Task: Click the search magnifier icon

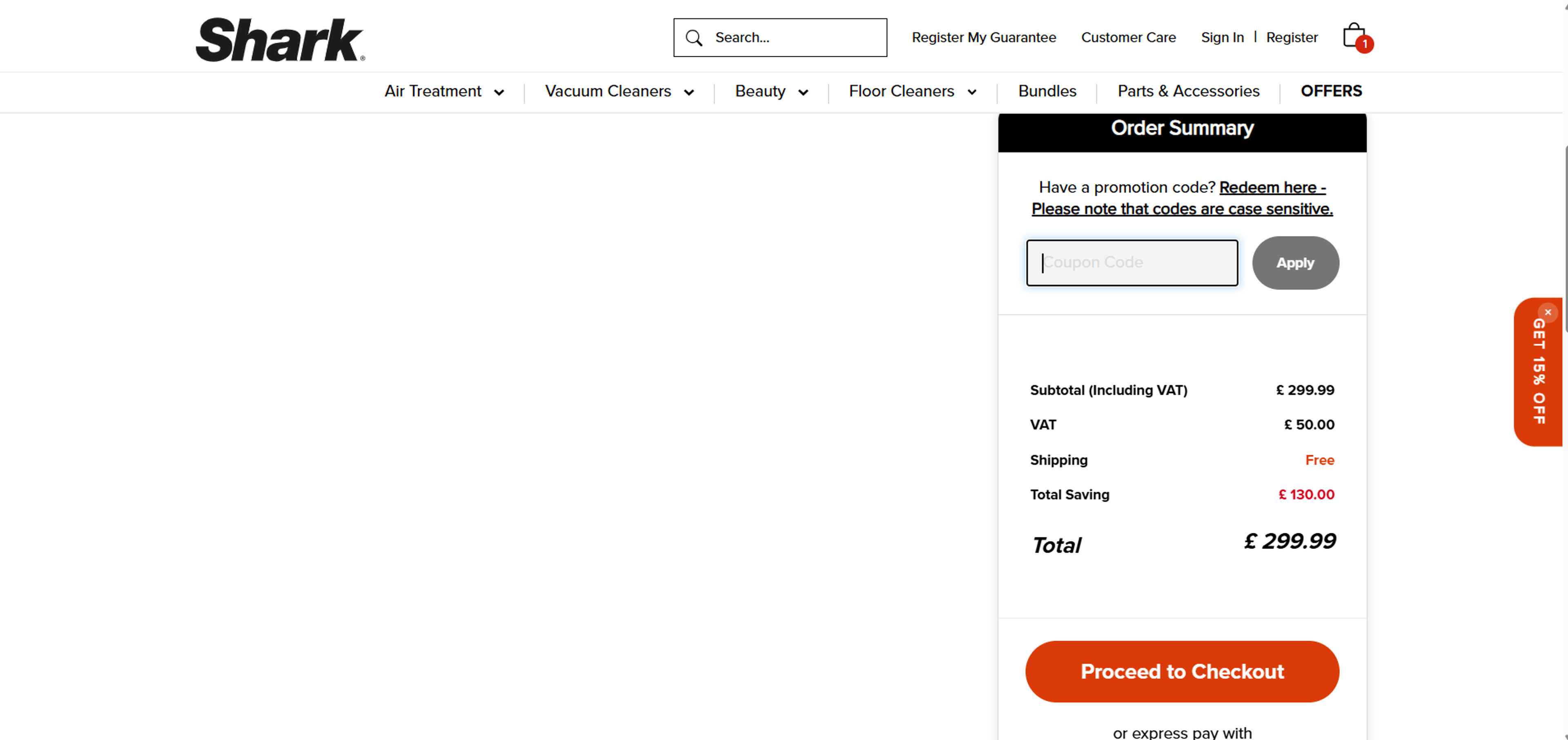Action: (694, 38)
